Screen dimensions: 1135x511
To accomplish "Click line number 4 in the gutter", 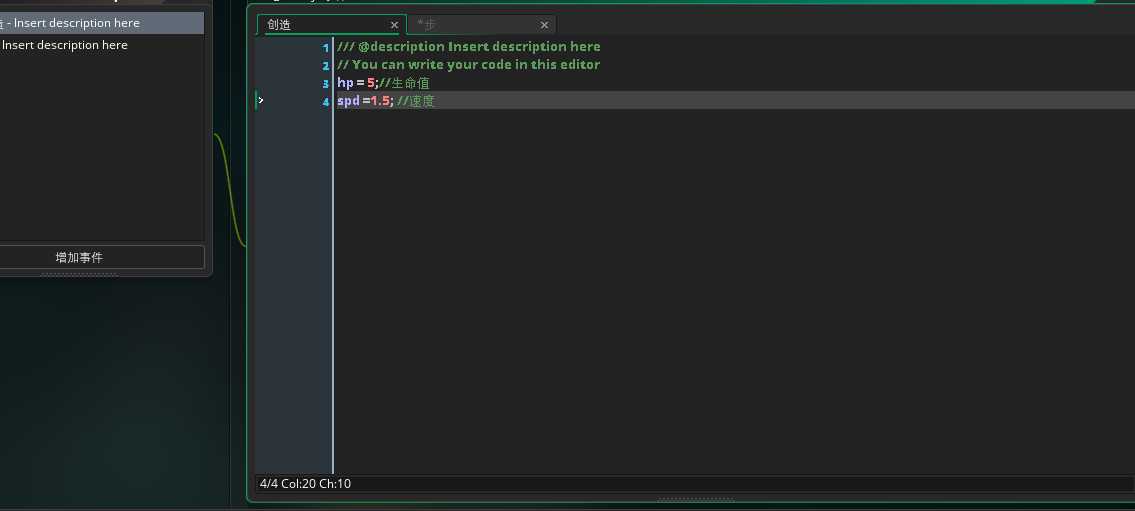I will pyautogui.click(x=326, y=102).
